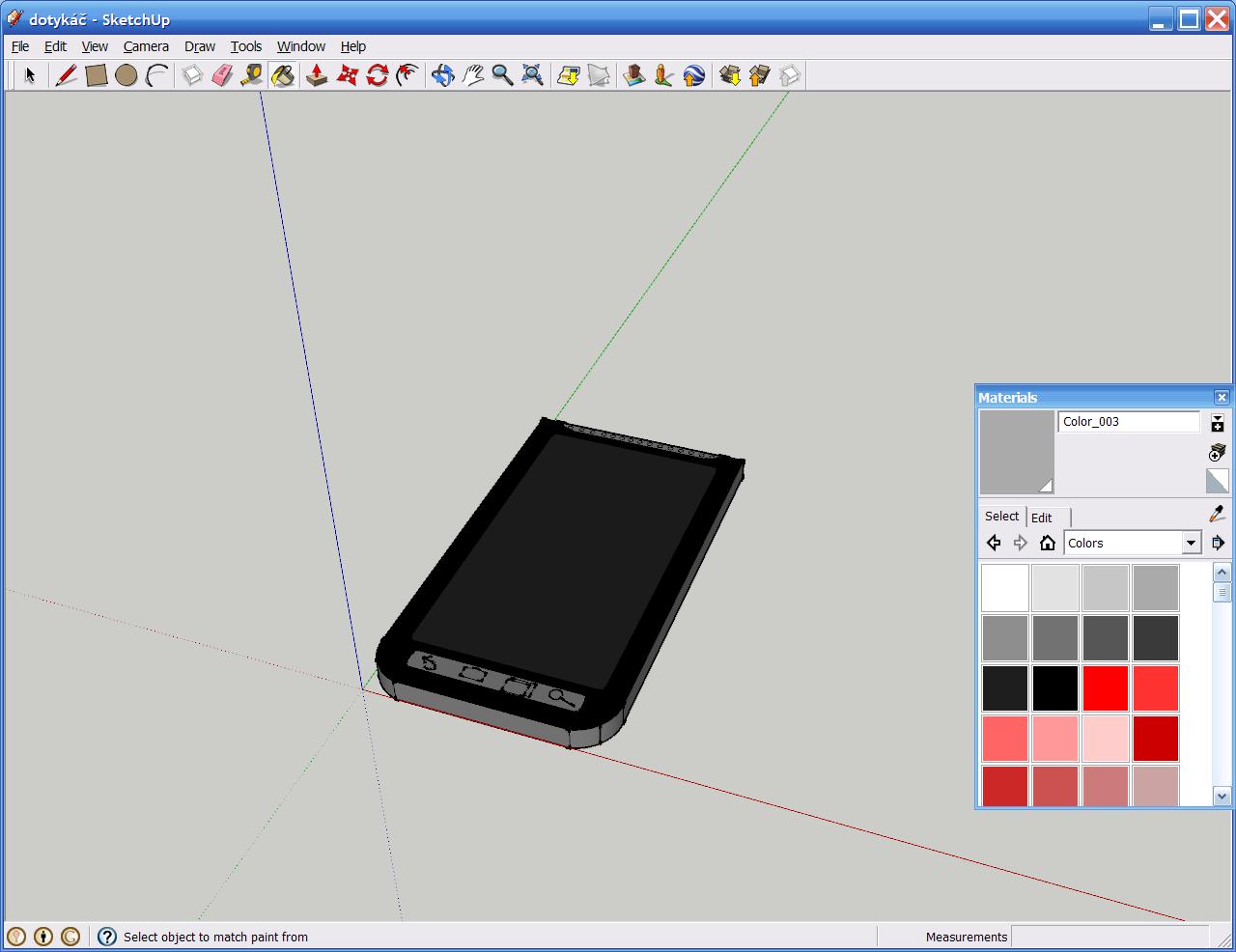The image size is (1236, 952).
Task: Click the Color_003 material name field
Action: coord(1128,422)
